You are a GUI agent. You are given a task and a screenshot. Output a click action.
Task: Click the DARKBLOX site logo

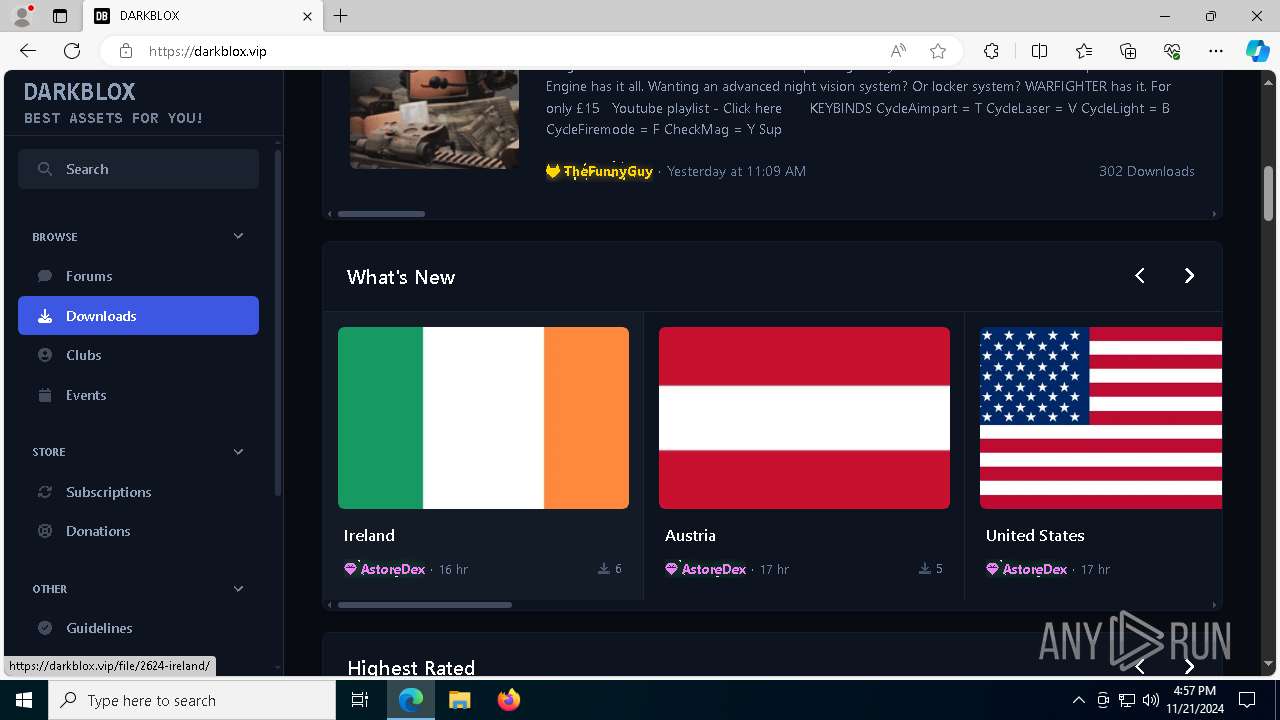[79, 92]
